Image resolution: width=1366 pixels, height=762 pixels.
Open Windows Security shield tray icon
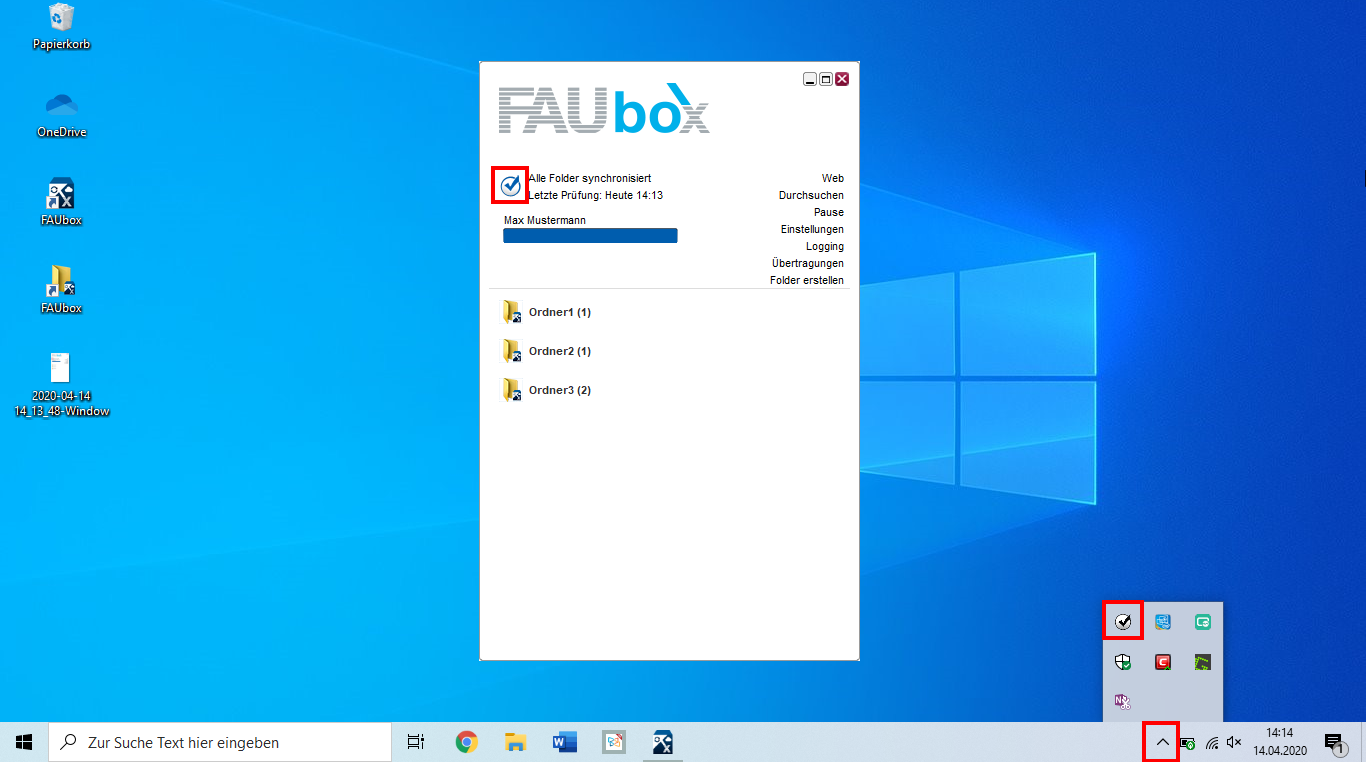tap(1123, 661)
